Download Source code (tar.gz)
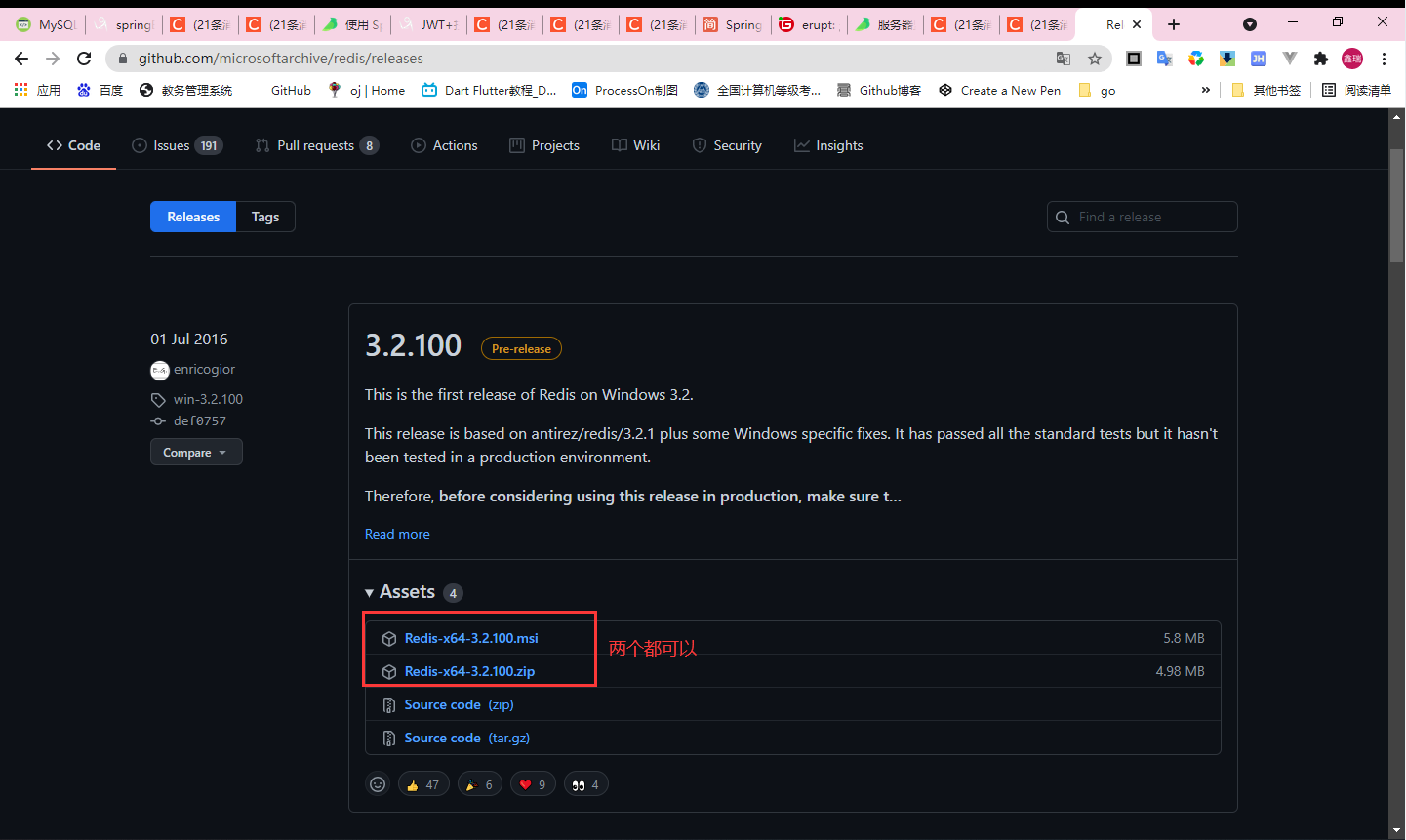This screenshot has width=1406, height=840. pos(467,738)
